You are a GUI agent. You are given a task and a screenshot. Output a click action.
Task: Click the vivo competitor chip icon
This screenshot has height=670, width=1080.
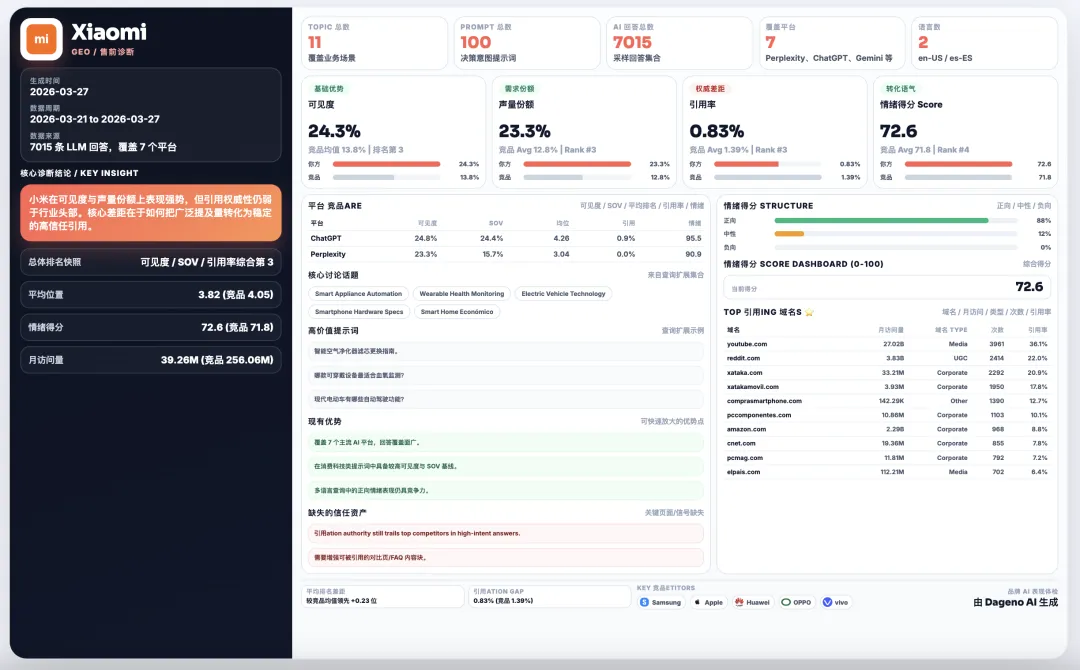(827, 603)
